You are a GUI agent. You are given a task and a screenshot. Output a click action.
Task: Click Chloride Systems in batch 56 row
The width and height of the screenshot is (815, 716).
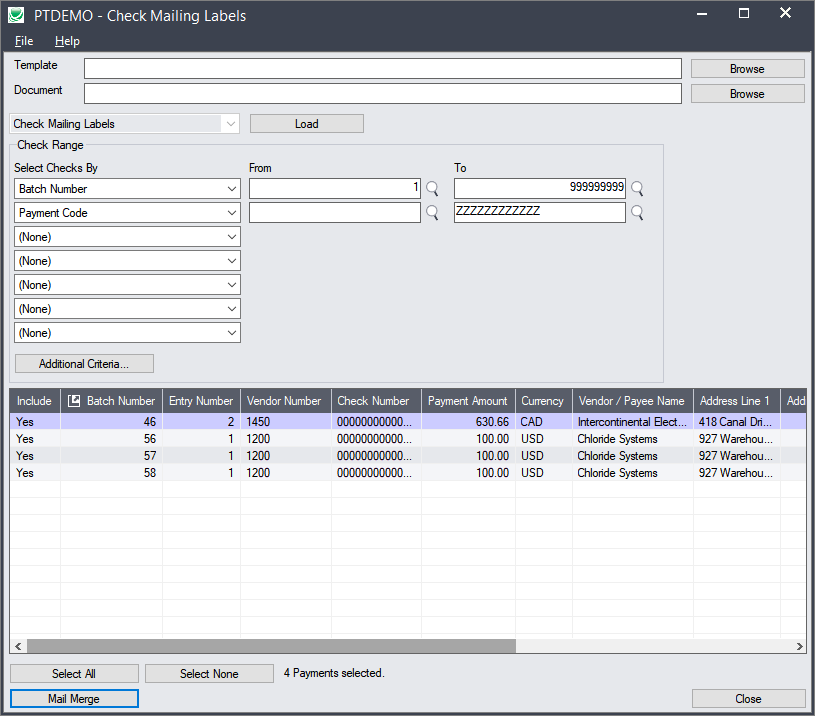point(633,439)
